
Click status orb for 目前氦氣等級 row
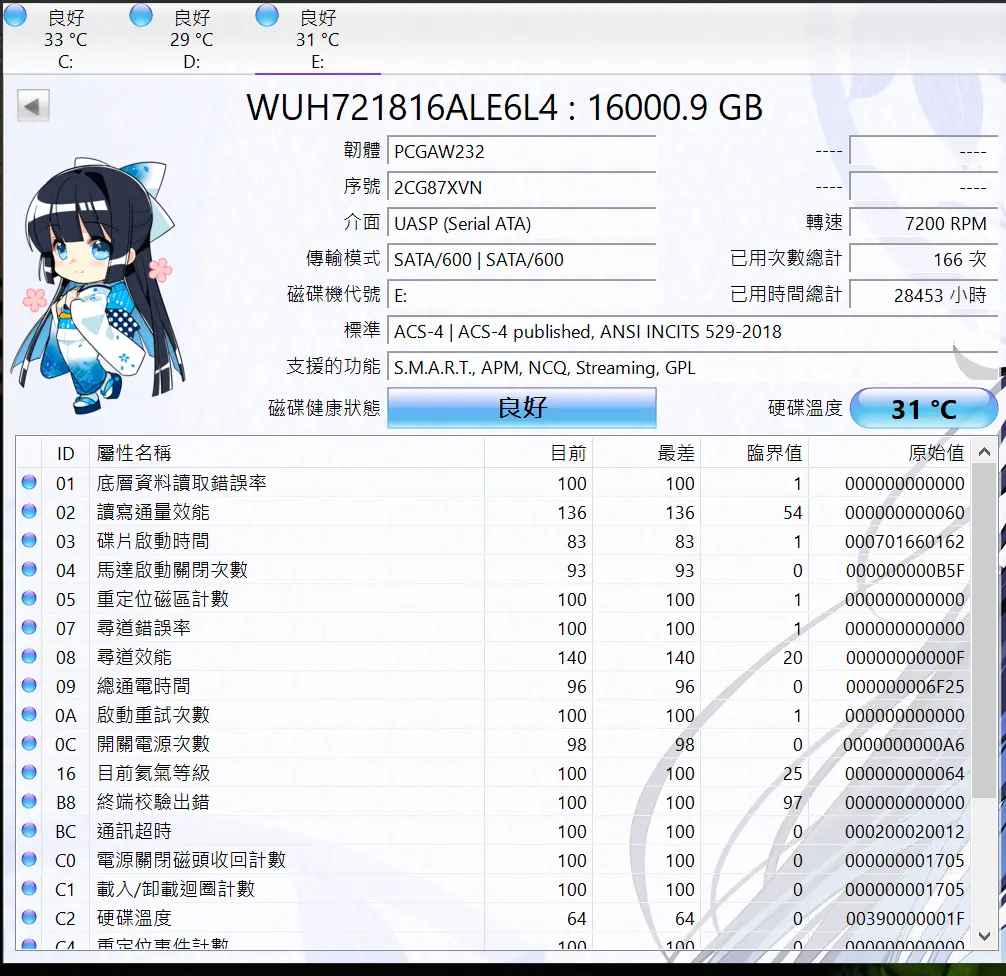pyautogui.click(x=29, y=773)
